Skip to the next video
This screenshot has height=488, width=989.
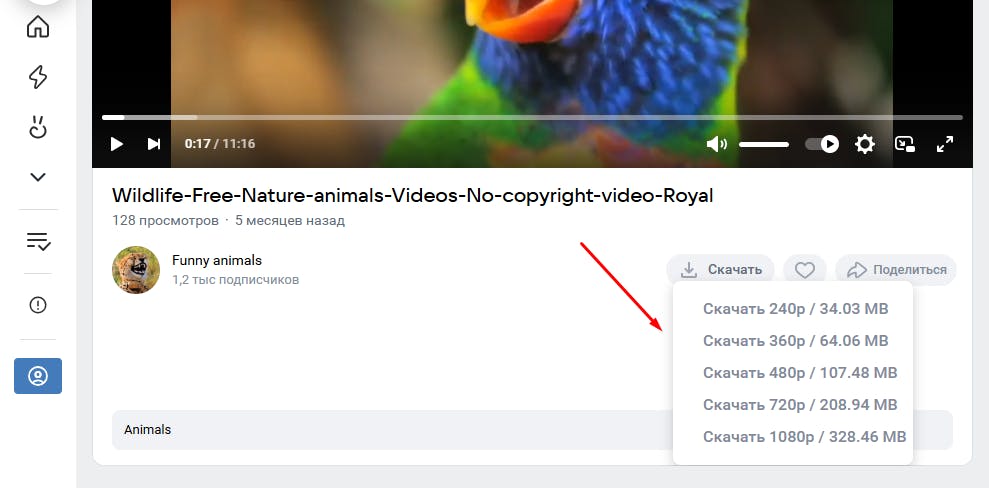pyautogui.click(x=154, y=144)
